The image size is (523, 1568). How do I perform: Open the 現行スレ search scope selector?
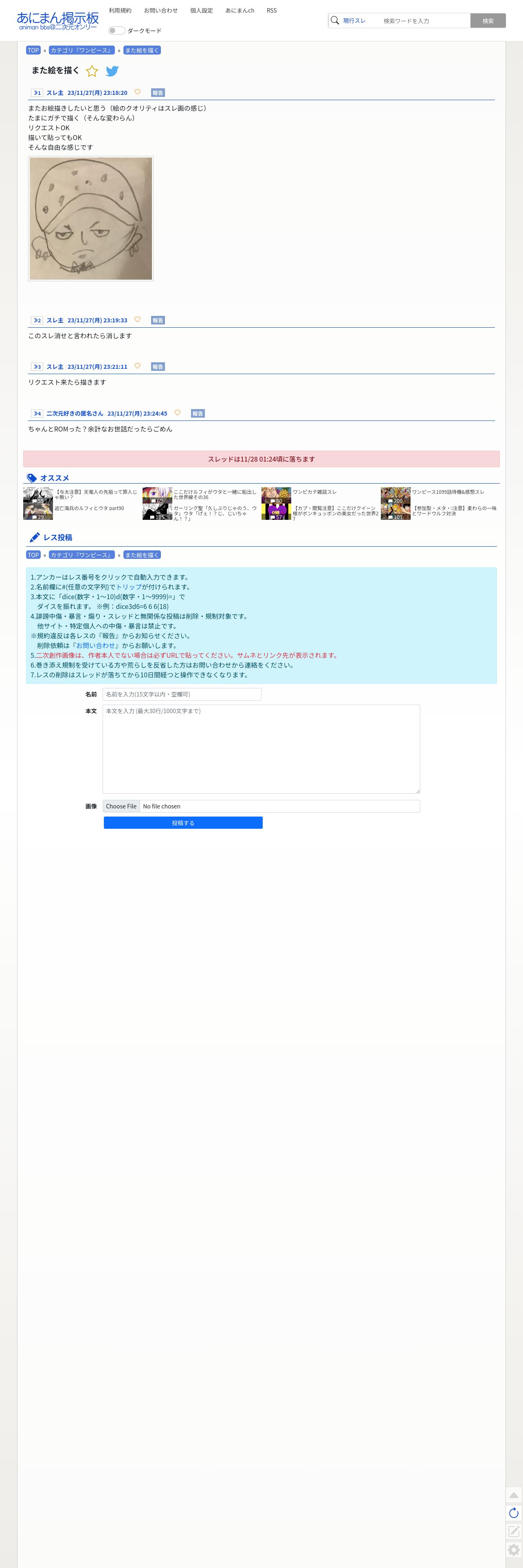click(354, 21)
